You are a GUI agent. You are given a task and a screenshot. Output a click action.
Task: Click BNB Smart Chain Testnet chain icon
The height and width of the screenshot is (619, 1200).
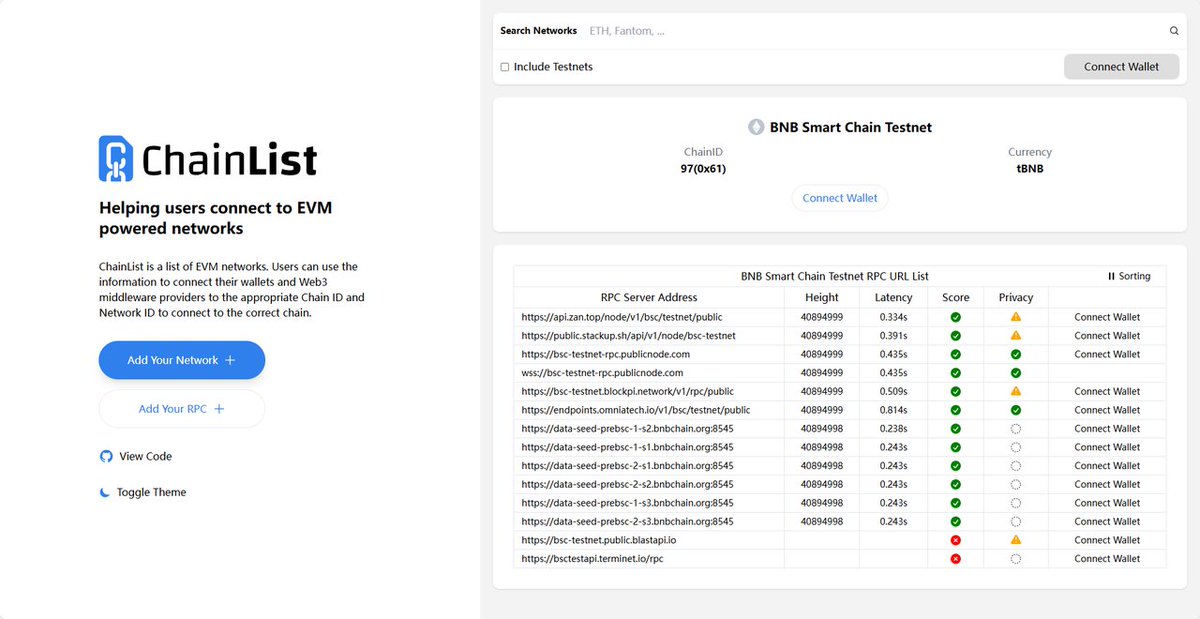pyautogui.click(x=757, y=127)
